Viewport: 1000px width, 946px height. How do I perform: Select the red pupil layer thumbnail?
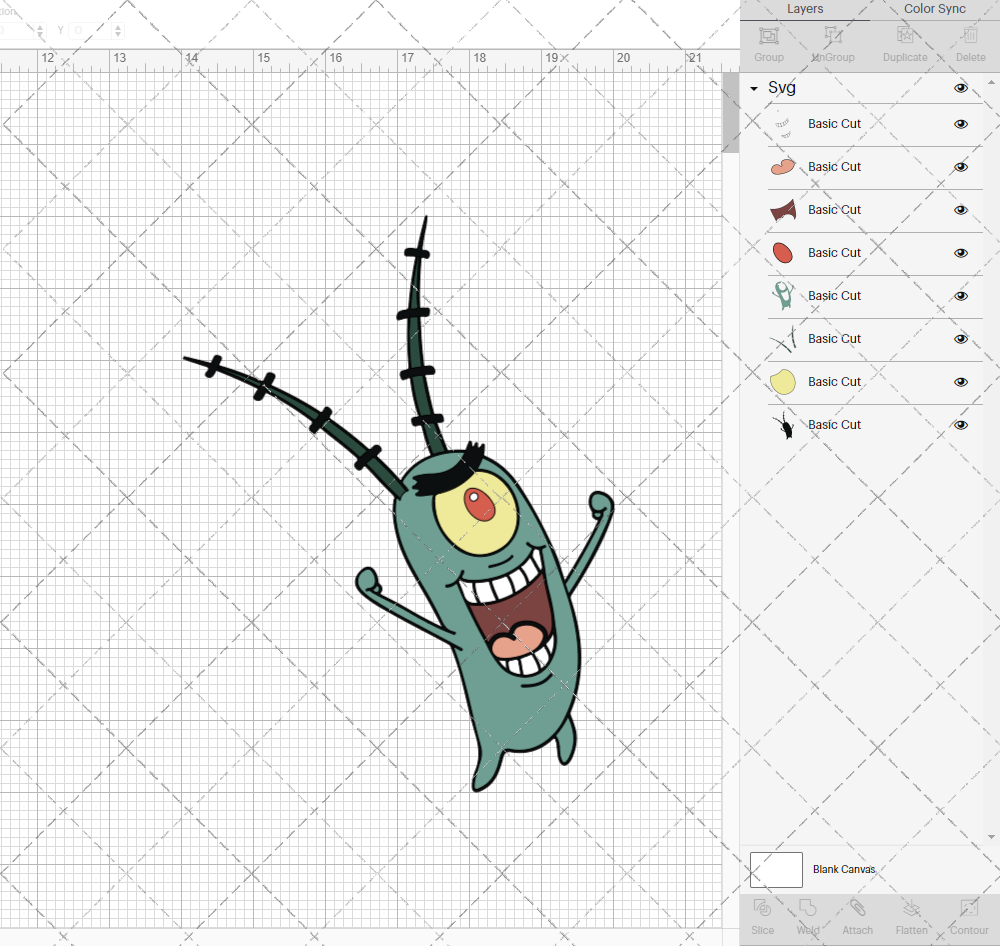[x=783, y=253]
